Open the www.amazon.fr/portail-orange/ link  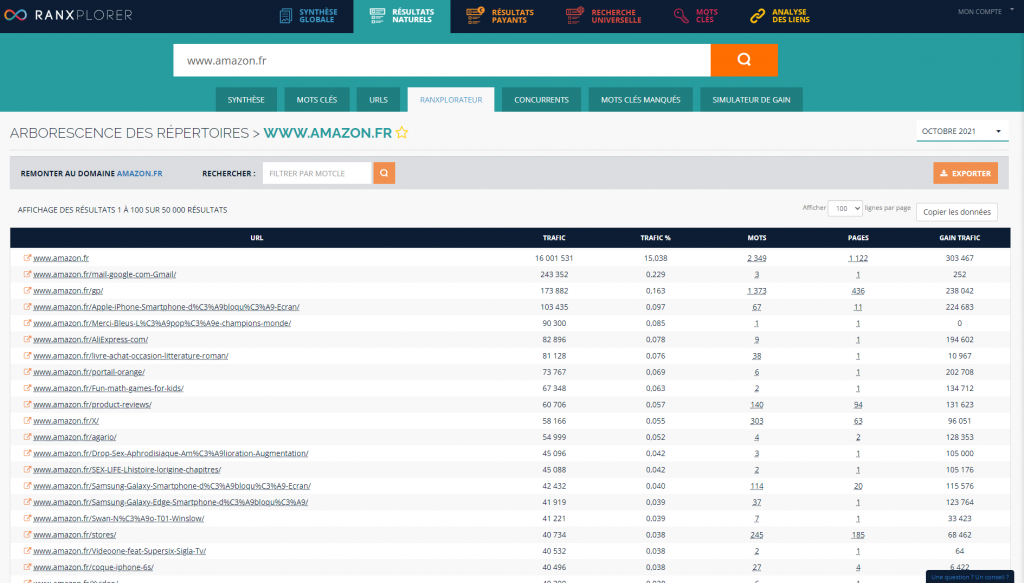89,372
